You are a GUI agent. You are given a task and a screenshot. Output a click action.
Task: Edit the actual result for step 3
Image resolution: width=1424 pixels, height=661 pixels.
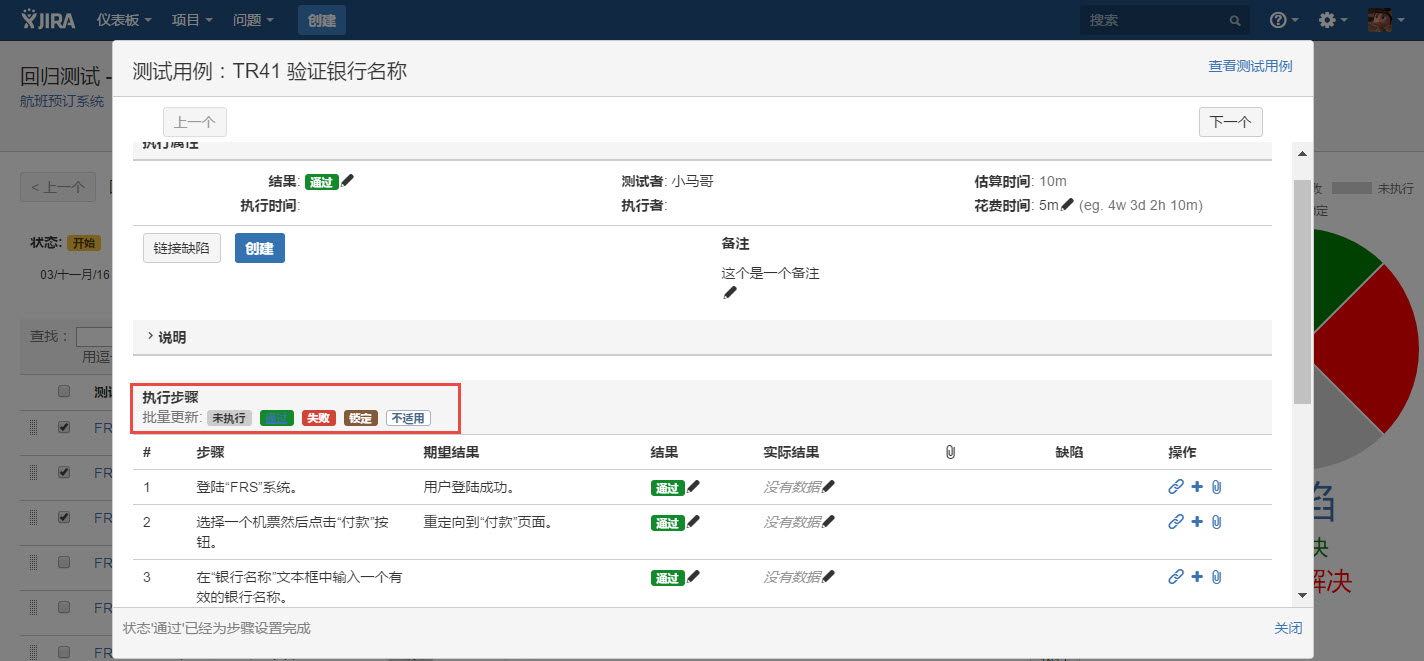coord(828,576)
